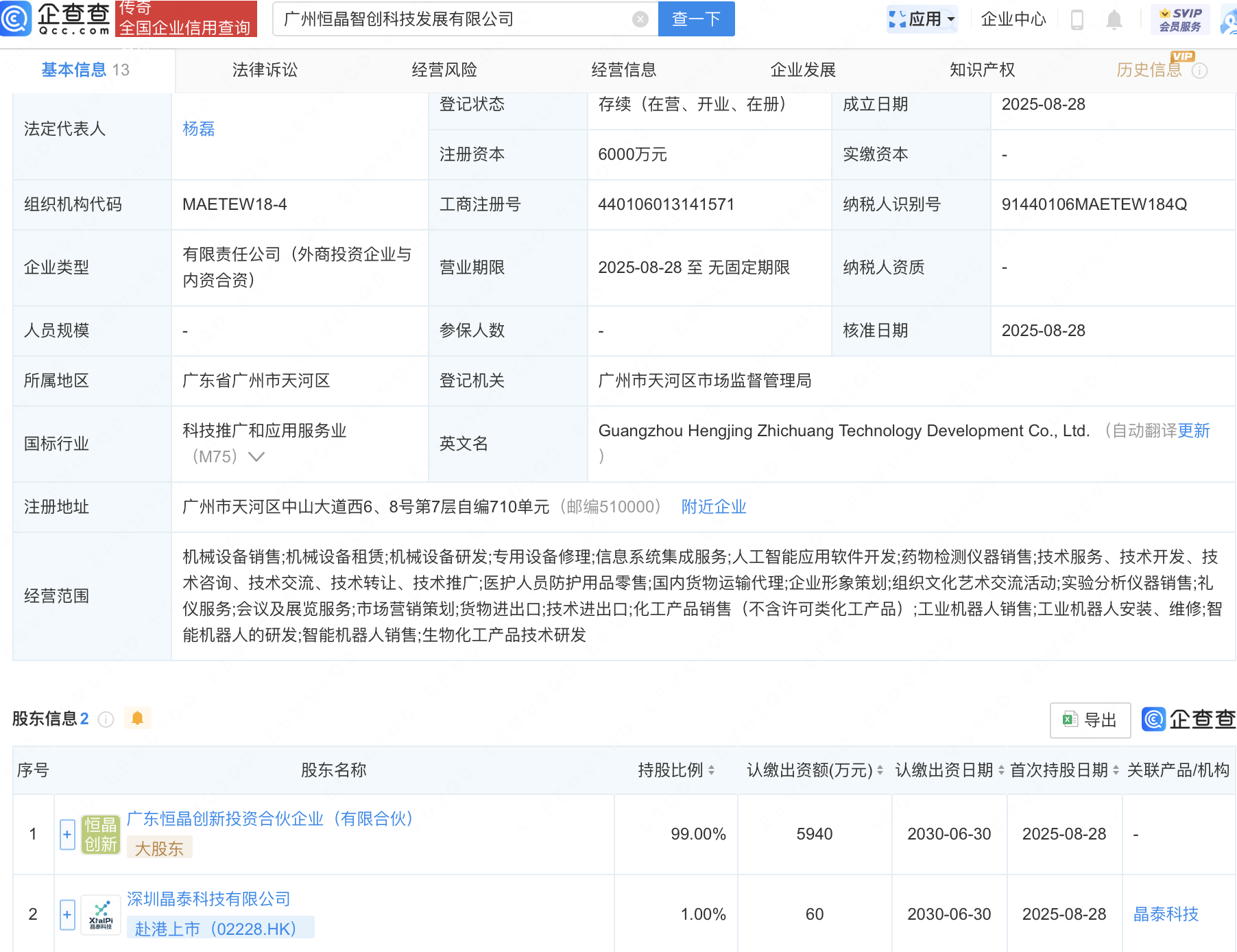Click info icon beside 历史信息 tab
This screenshot has width=1237, height=952.
[x=1200, y=71]
